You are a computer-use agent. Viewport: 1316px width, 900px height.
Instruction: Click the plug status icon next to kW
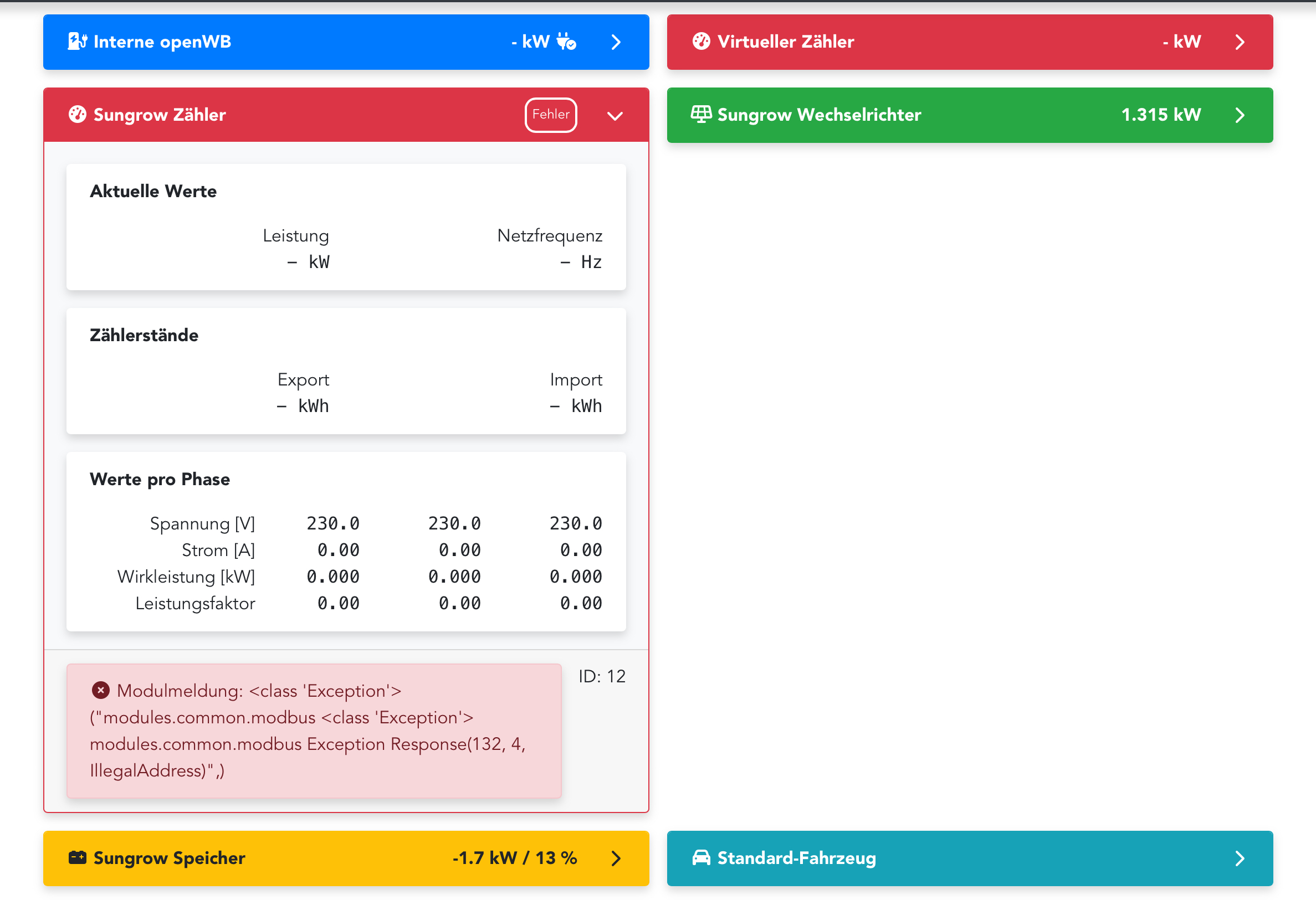point(566,42)
